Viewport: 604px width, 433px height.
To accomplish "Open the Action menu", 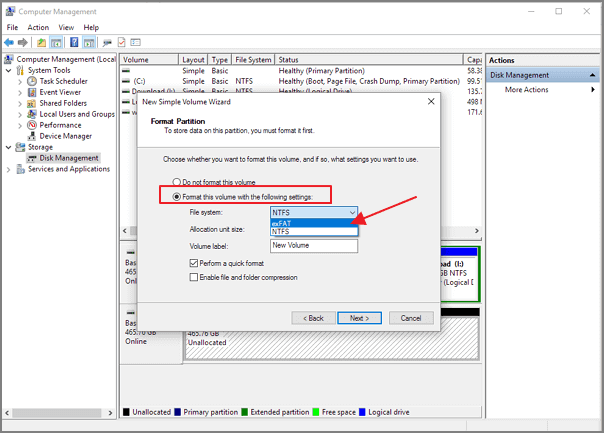I will [38, 27].
